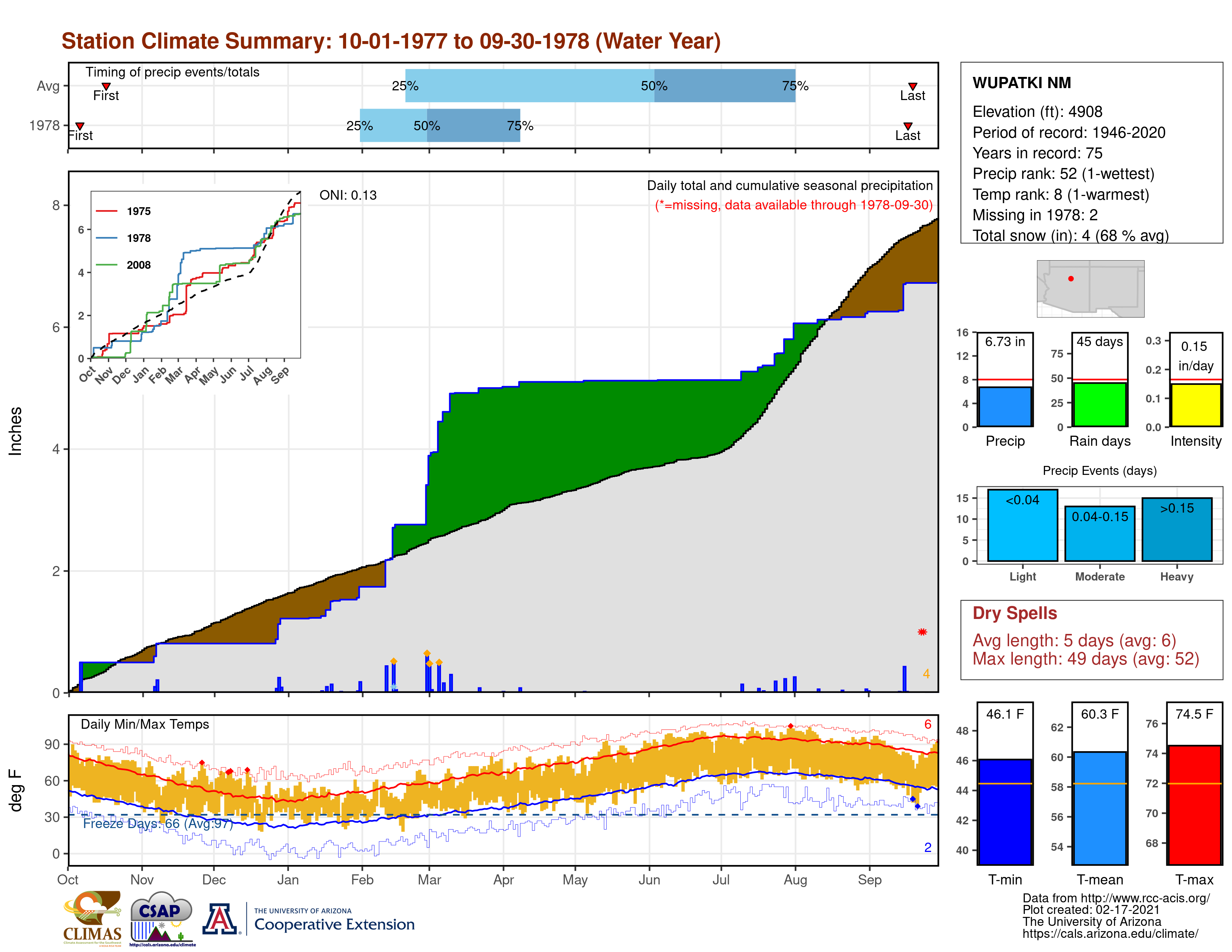Click the Light <0.04 events bar

click(x=1023, y=525)
